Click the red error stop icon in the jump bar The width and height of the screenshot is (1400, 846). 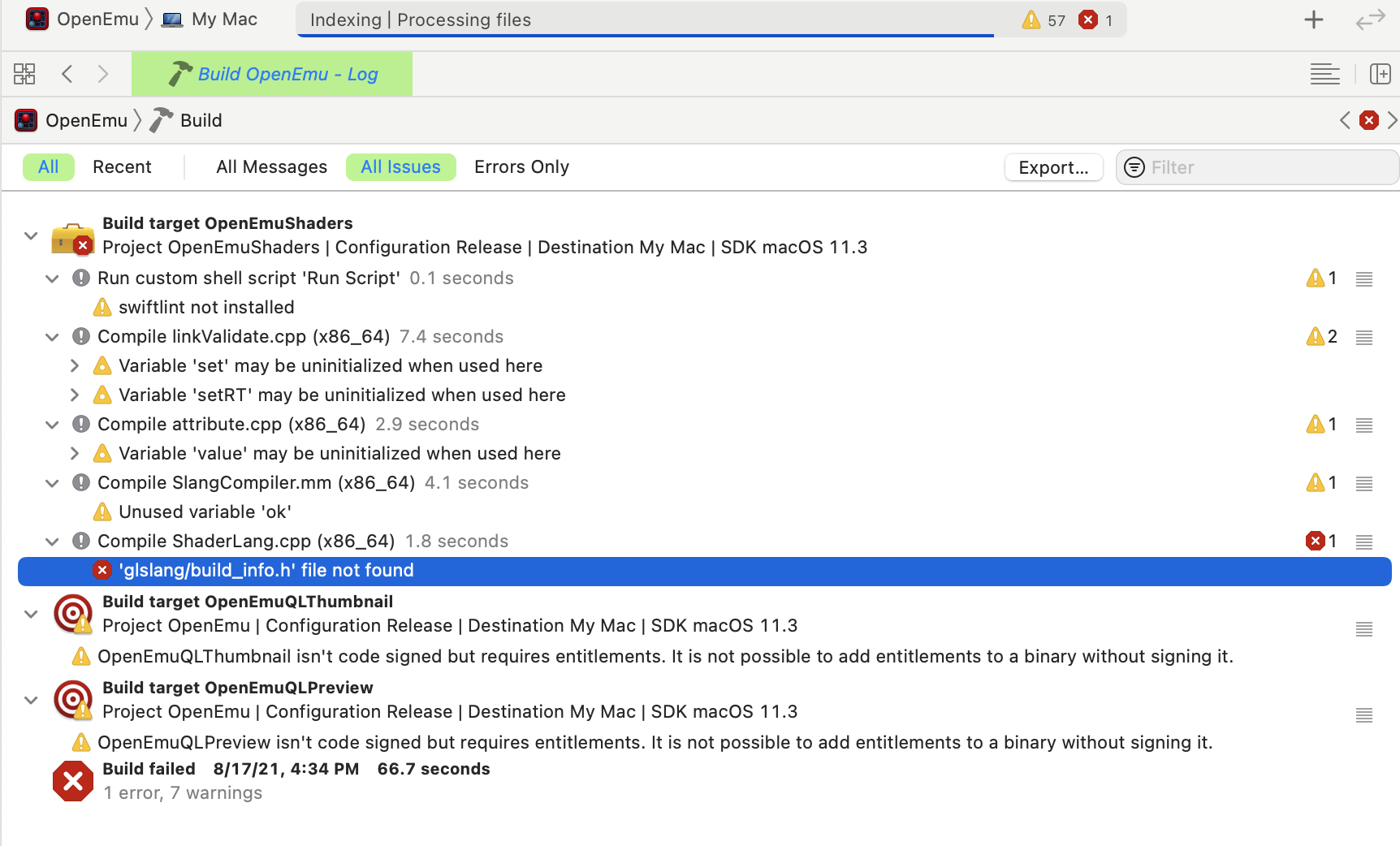[x=1369, y=119]
